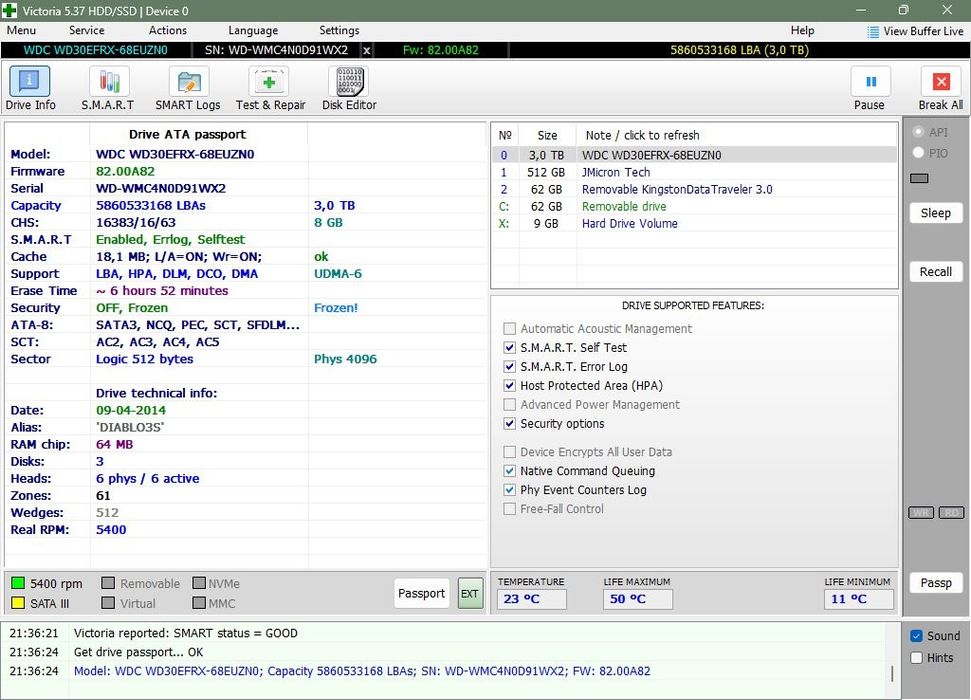
Task: Click the Erase Time ~ 6 hours 52 minutes
Action: point(162,291)
